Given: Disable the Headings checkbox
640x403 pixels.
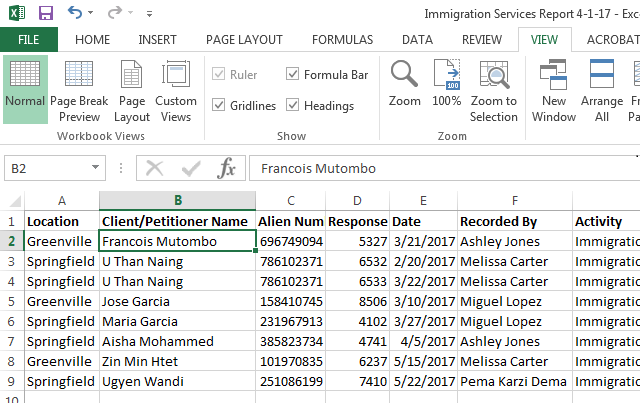Looking at the screenshot, I should pos(293,106).
